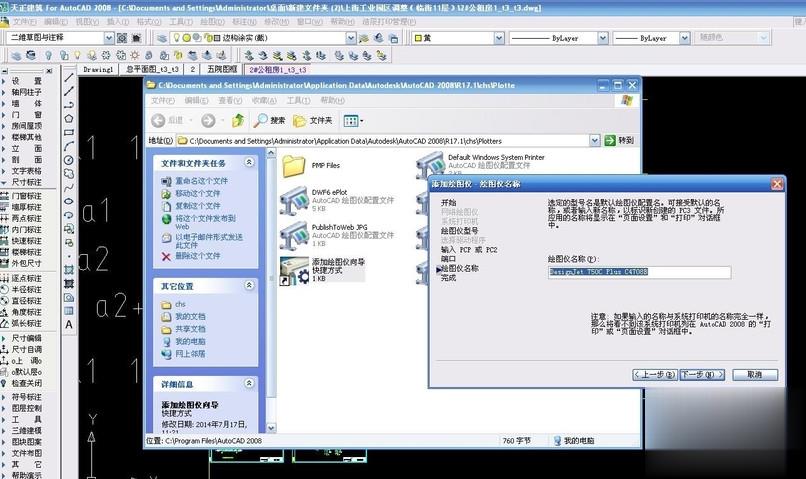Click the 绘图仪名称 input field
The width and height of the screenshot is (806, 479).
(x=639, y=272)
